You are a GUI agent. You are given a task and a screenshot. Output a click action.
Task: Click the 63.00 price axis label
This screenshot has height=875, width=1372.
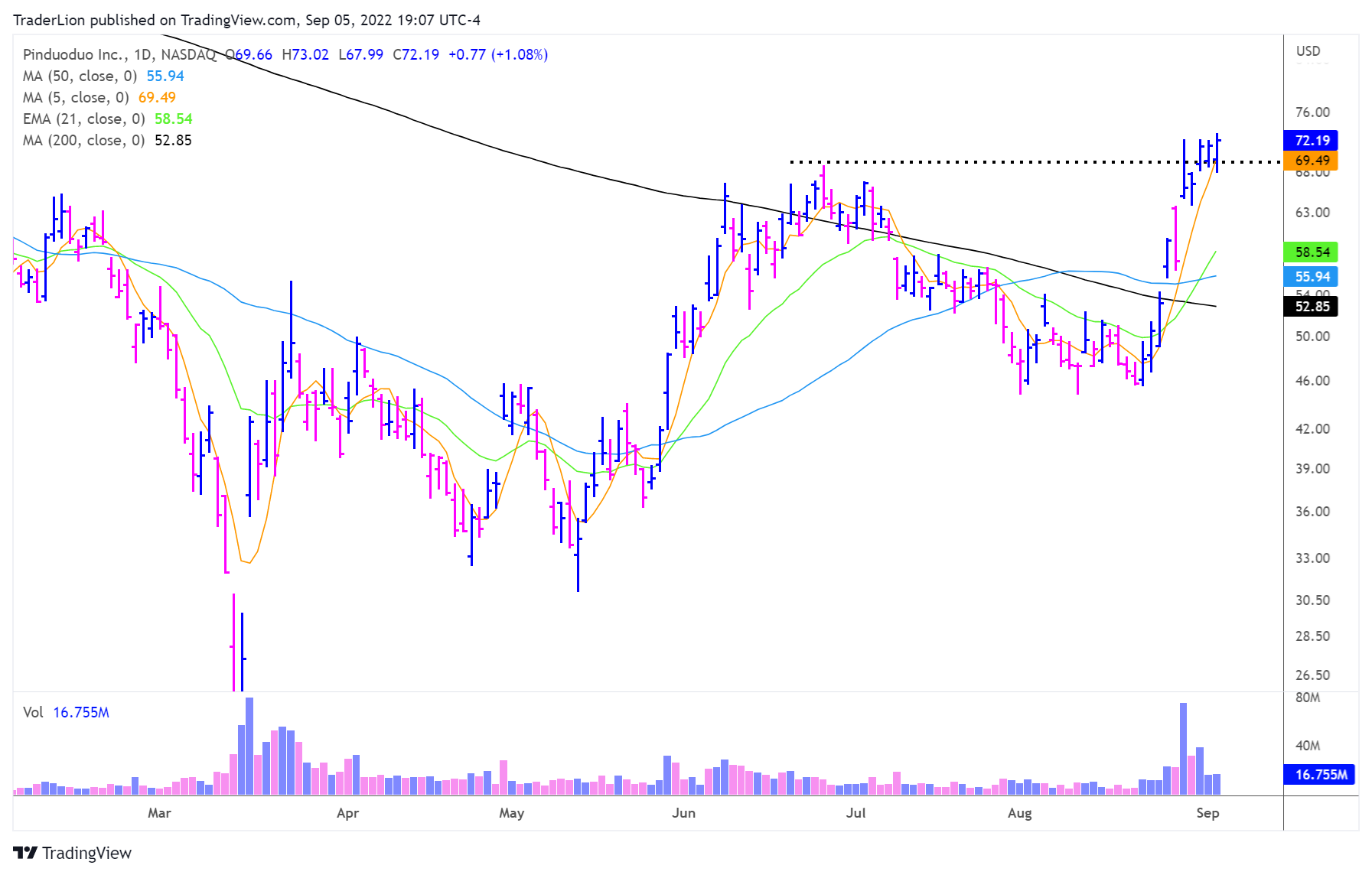(x=1312, y=213)
